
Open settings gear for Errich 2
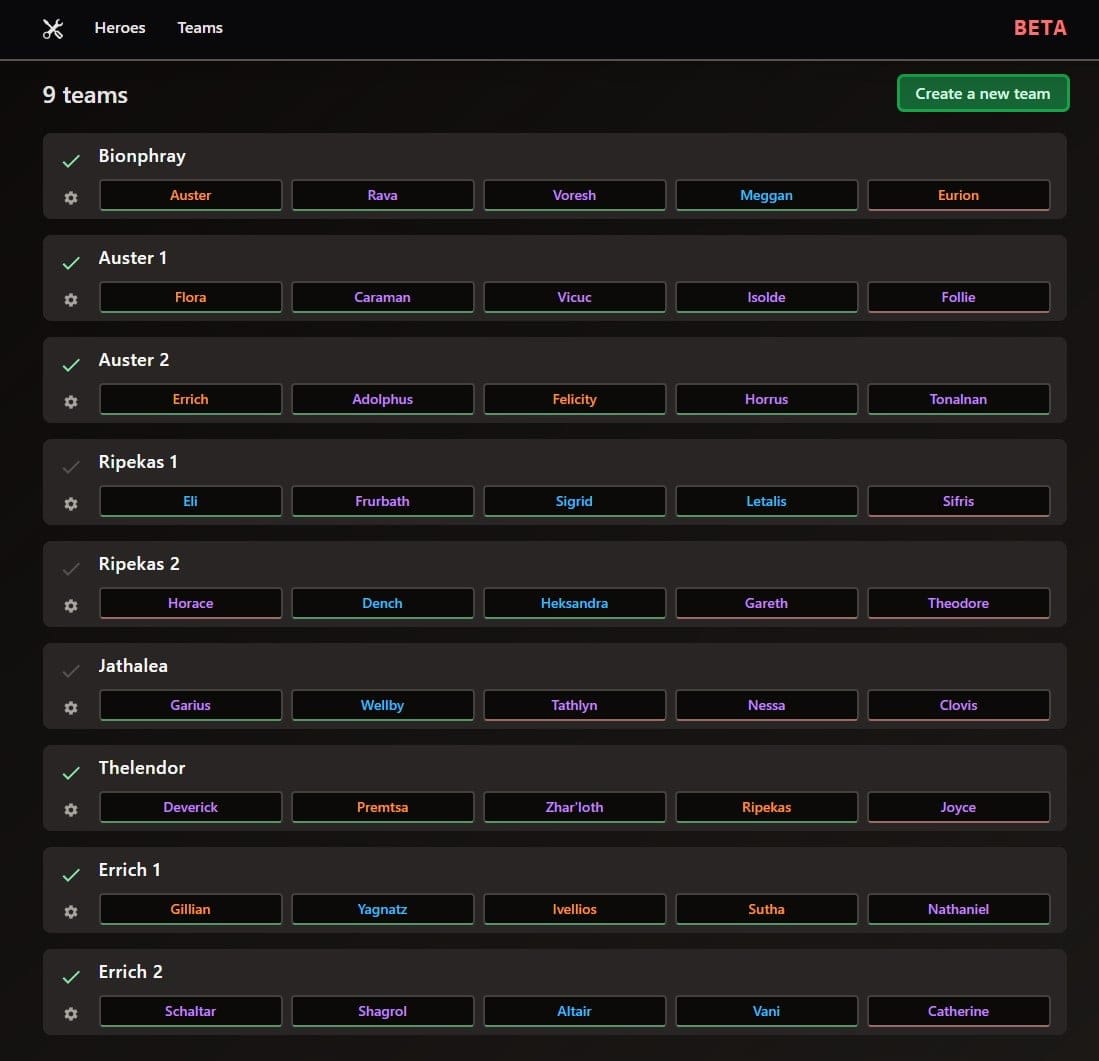70,1014
